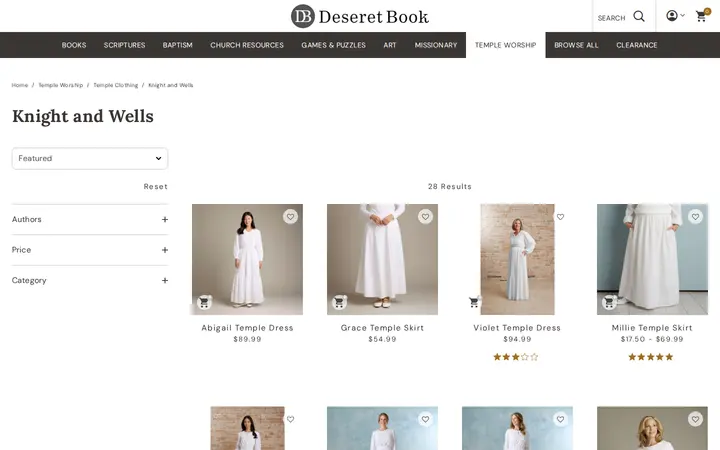The image size is (720, 450).
Task: Open the Games & Puzzles menu
Action: tap(333, 45)
